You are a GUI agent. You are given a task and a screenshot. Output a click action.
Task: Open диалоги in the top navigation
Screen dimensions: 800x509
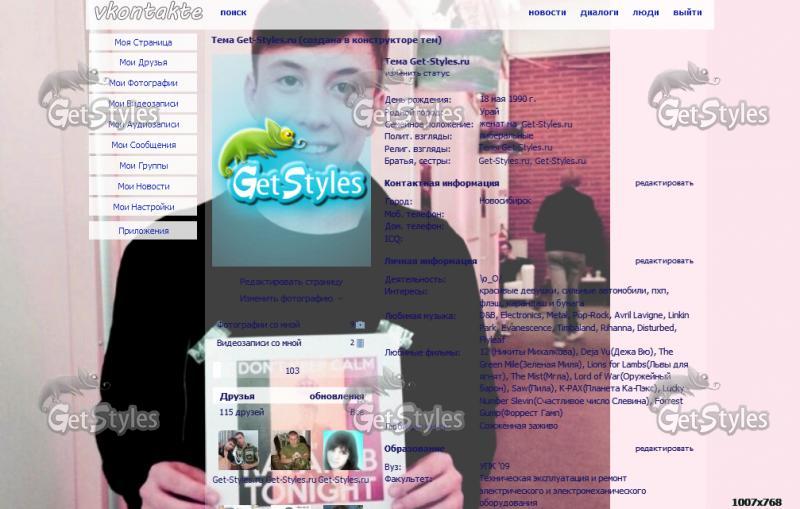coord(599,12)
